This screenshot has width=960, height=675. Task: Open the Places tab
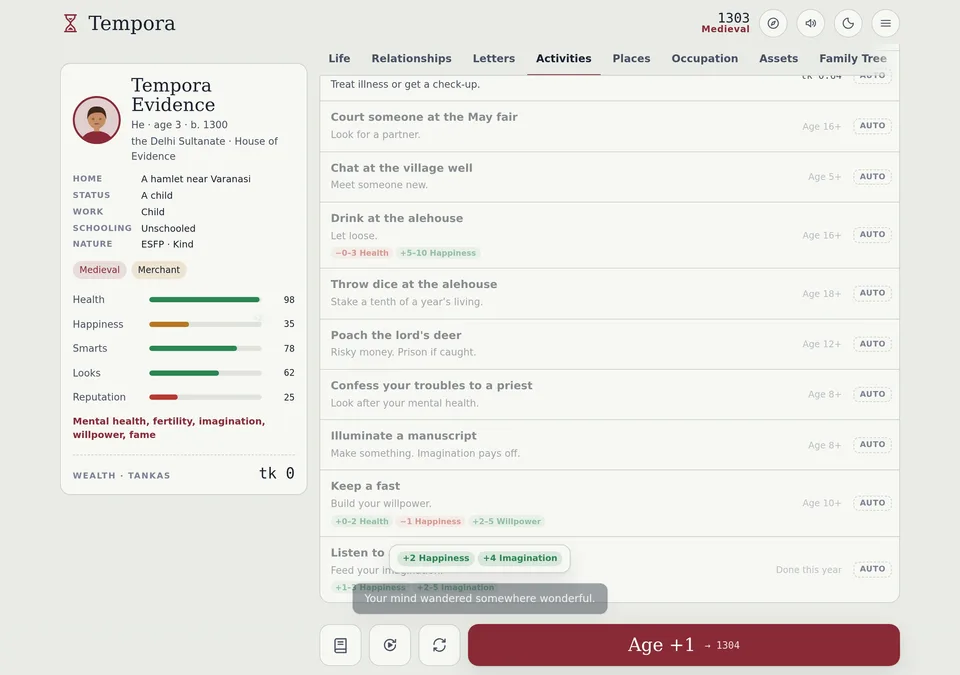[631, 59]
